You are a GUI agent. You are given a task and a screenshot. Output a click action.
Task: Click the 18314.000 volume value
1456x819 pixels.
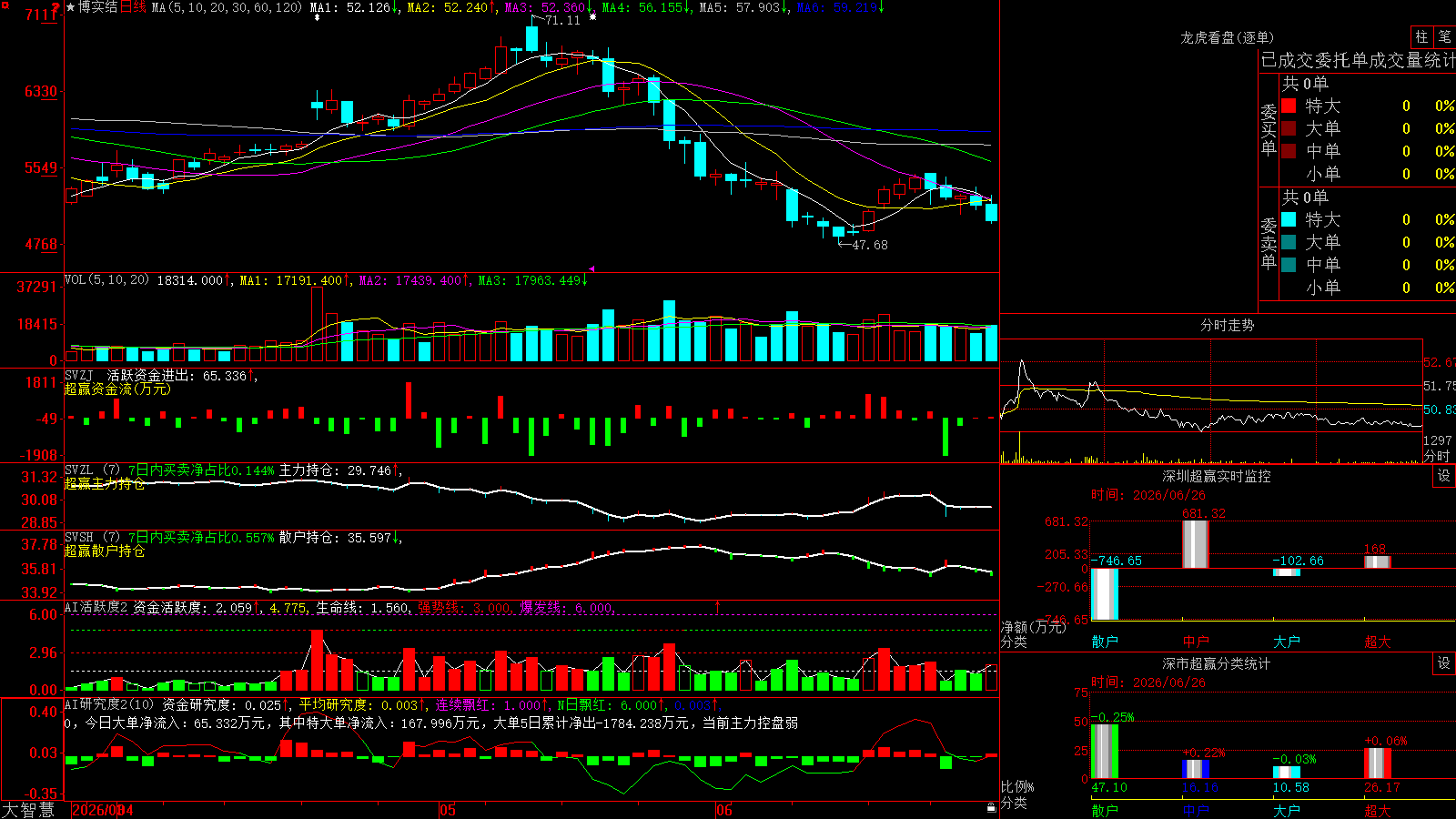click(x=191, y=280)
